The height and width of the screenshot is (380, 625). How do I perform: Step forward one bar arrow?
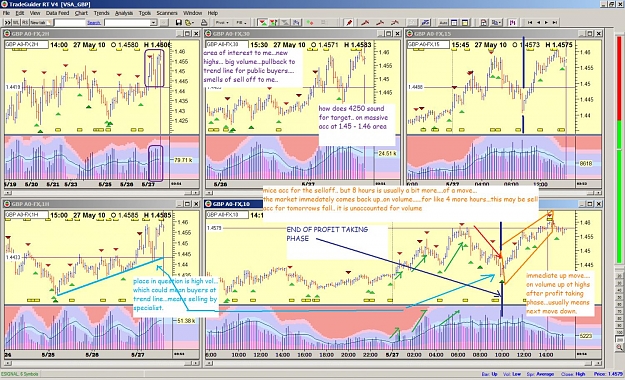tap(546, 23)
